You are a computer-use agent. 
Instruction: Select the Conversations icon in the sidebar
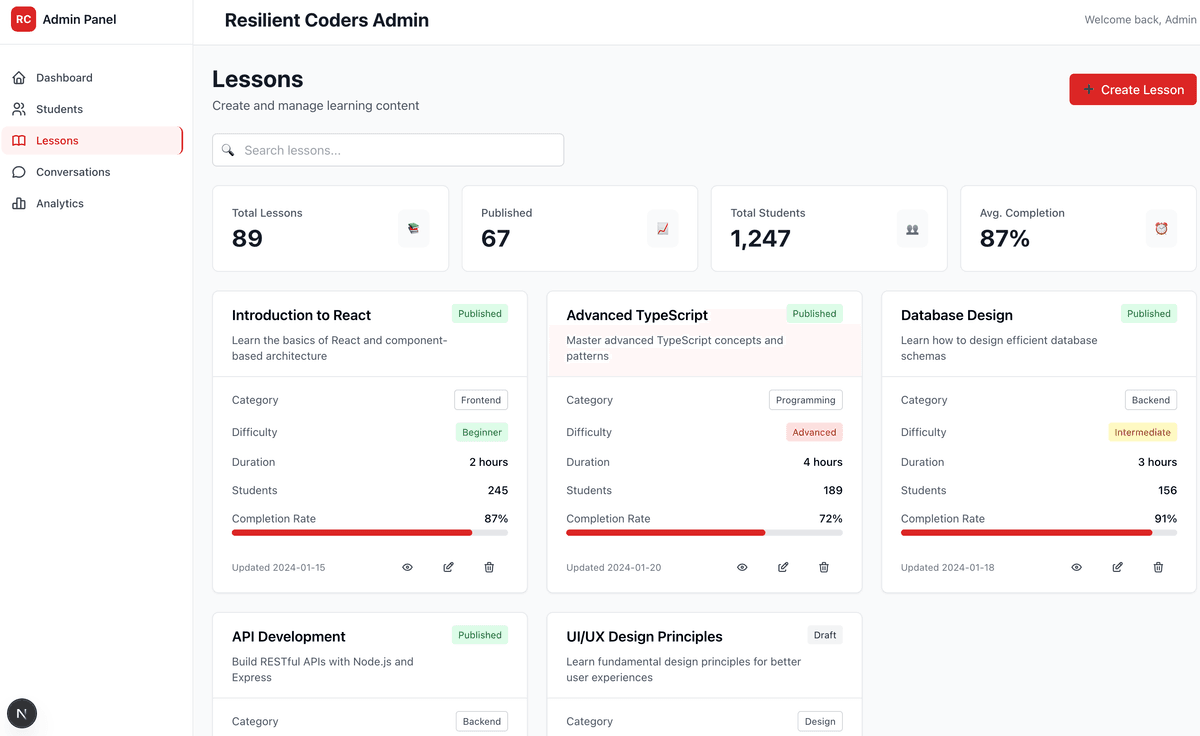[17, 172]
